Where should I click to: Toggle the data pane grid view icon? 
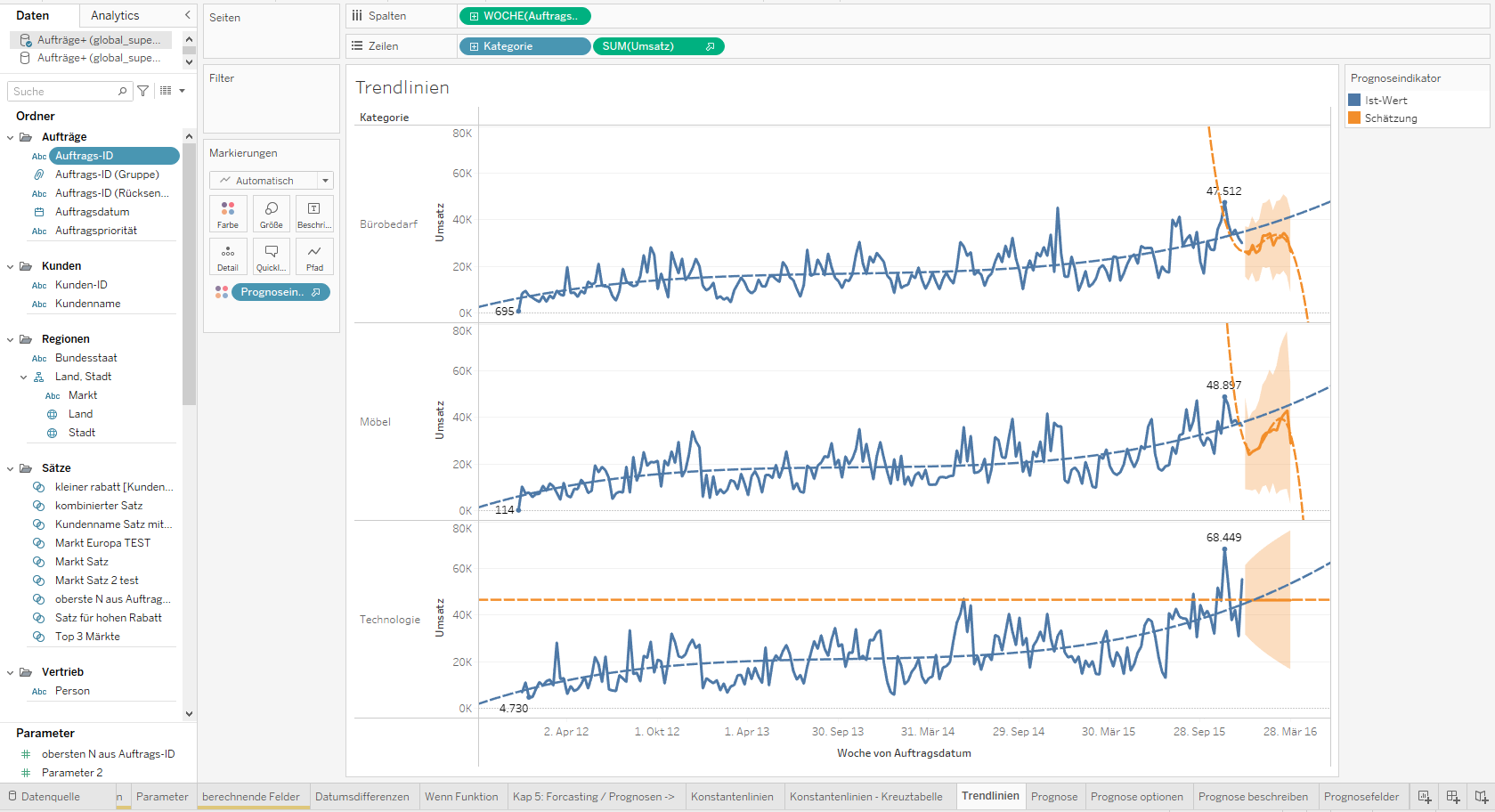point(166,90)
